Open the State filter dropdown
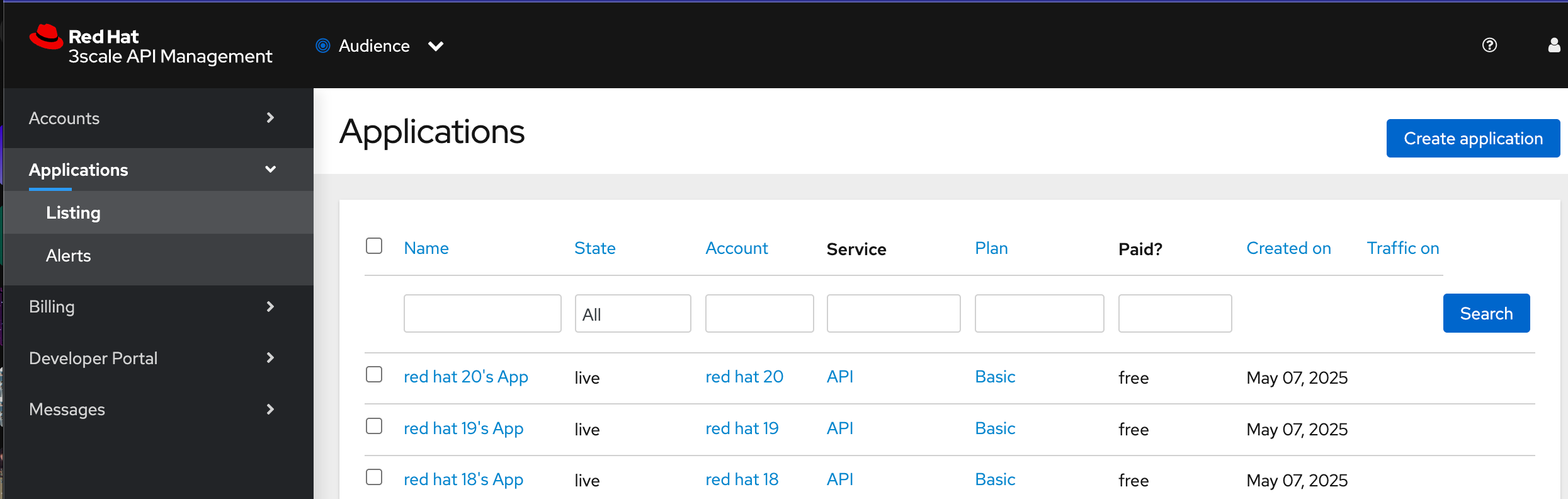The image size is (1568, 499). 632,314
